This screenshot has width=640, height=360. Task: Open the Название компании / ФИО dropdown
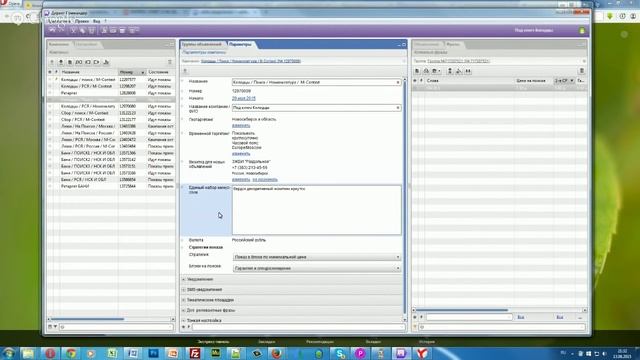tap(398, 108)
